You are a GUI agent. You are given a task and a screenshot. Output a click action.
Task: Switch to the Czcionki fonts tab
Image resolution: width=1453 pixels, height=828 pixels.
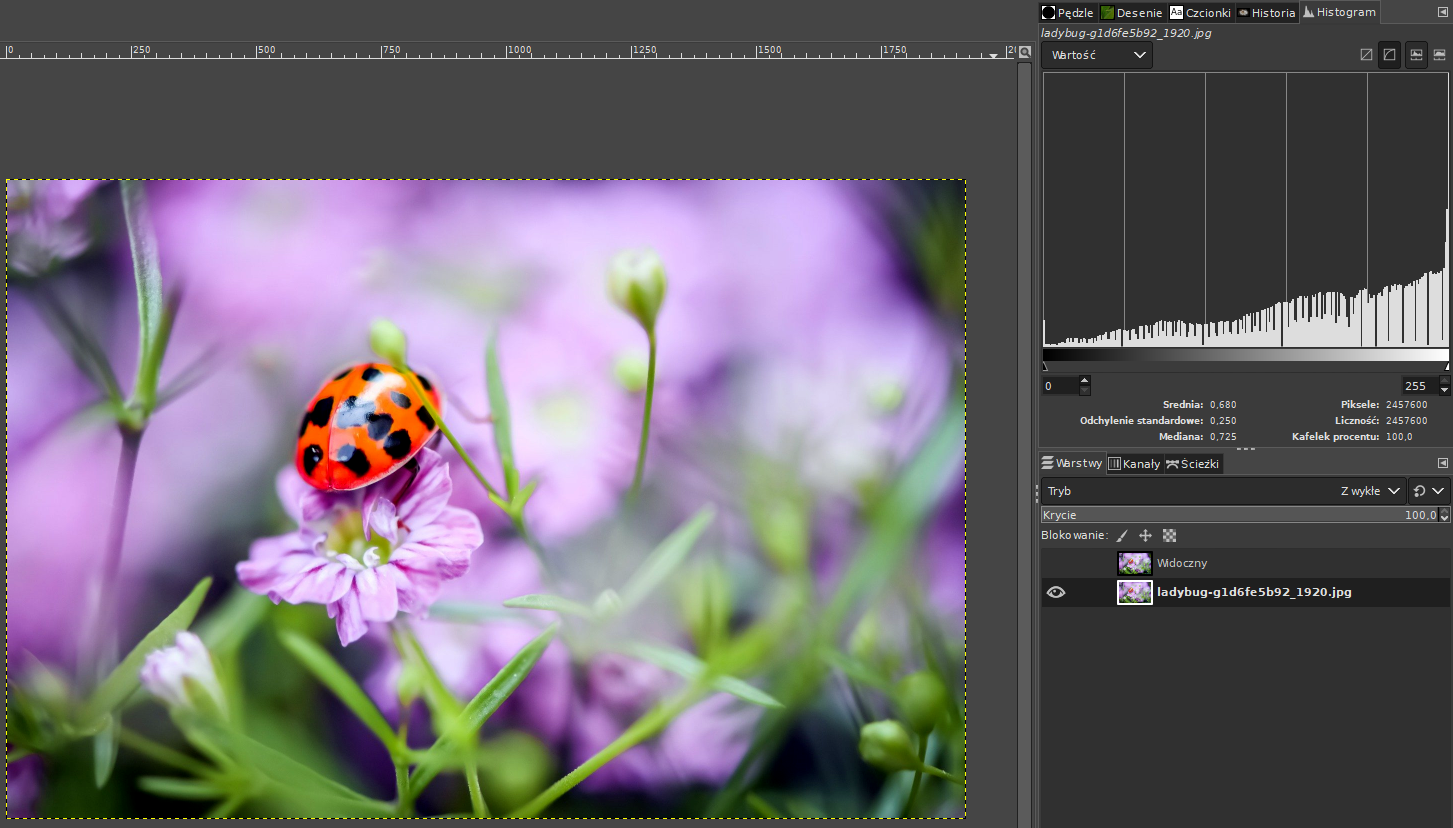1200,13
